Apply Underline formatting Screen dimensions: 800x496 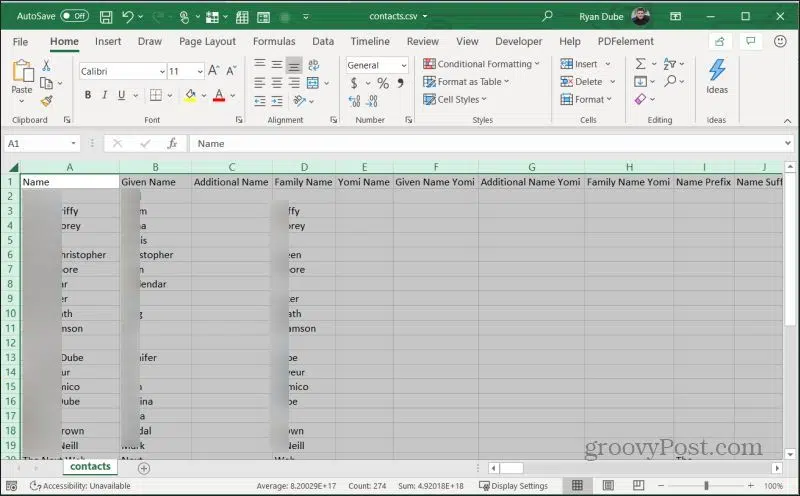click(121, 95)
